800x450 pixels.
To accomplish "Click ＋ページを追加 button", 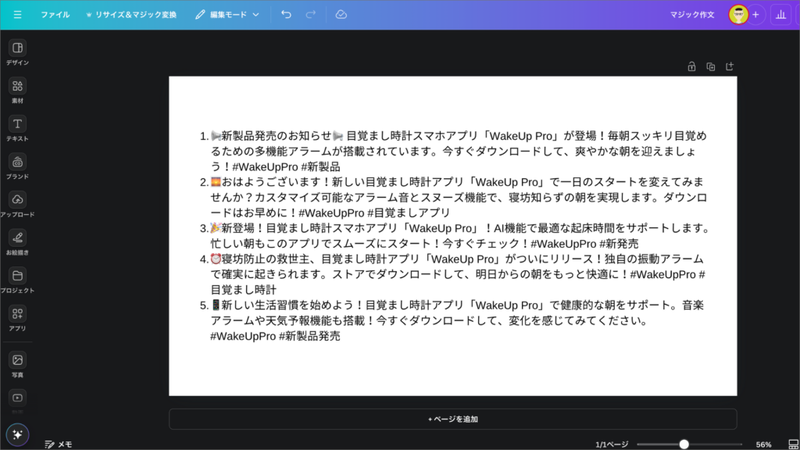I will tap(453, 419).
